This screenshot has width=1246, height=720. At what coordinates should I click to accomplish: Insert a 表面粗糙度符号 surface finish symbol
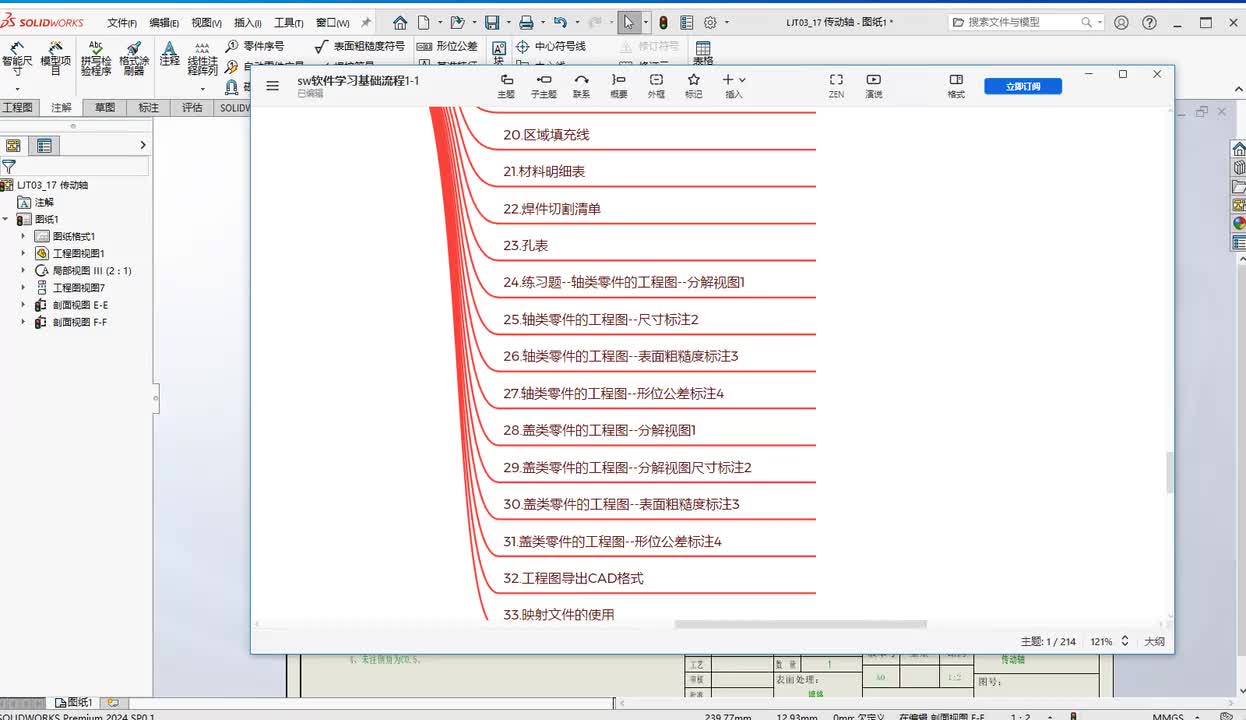(360, 46)
